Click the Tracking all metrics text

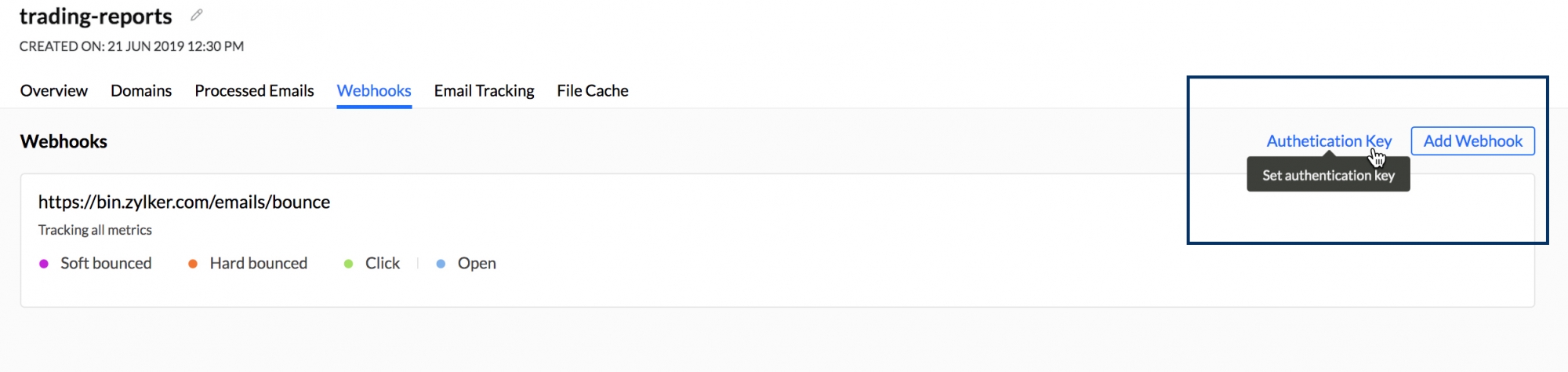tap(95, 230)
